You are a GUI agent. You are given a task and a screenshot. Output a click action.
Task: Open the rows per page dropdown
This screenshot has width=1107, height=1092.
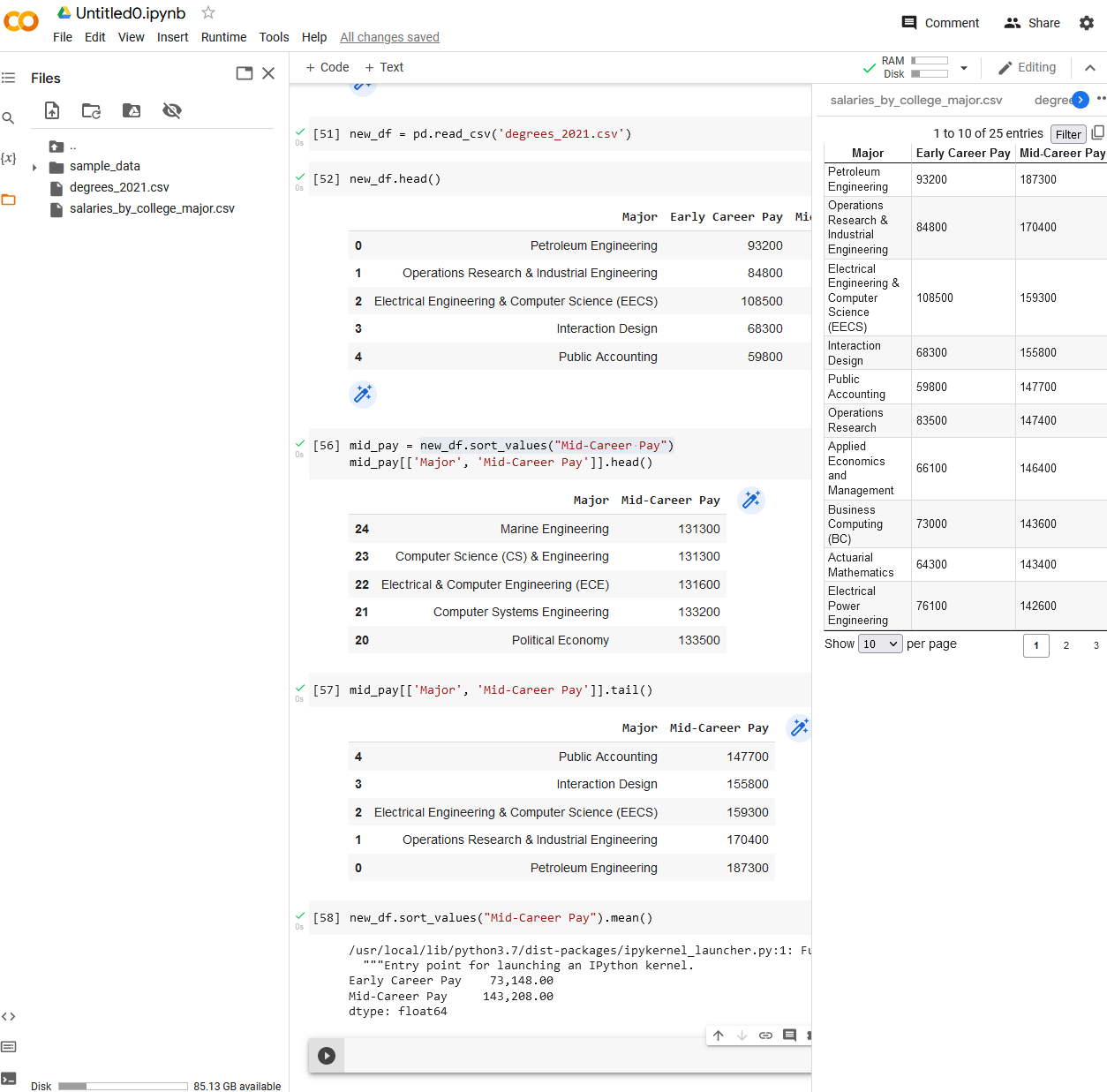click(x=879, y=644)
